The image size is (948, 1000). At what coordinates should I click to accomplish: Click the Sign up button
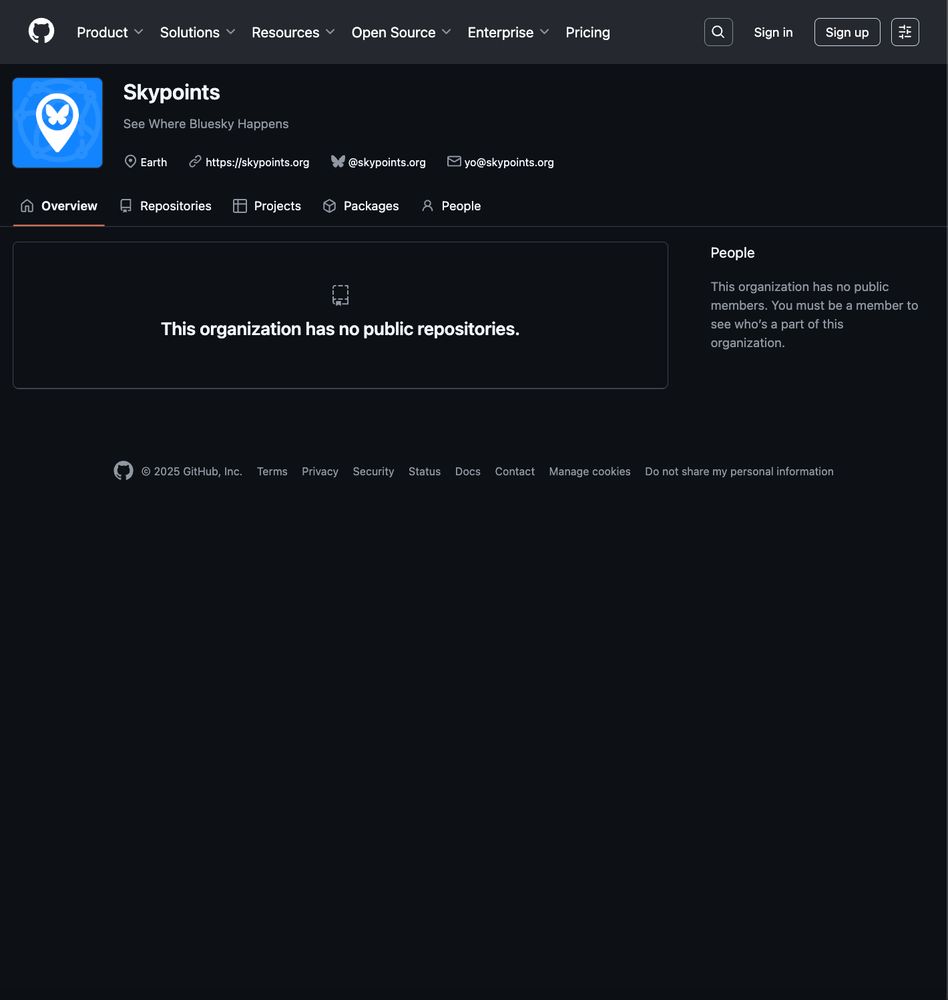(847, 32)
